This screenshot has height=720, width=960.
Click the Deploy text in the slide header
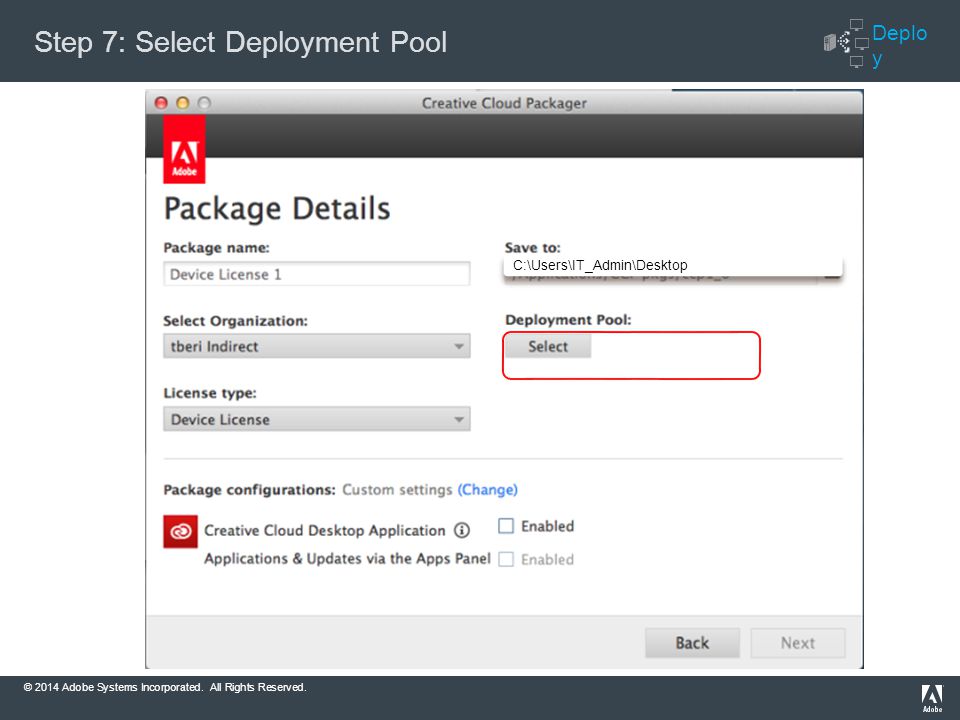(899, 45)
